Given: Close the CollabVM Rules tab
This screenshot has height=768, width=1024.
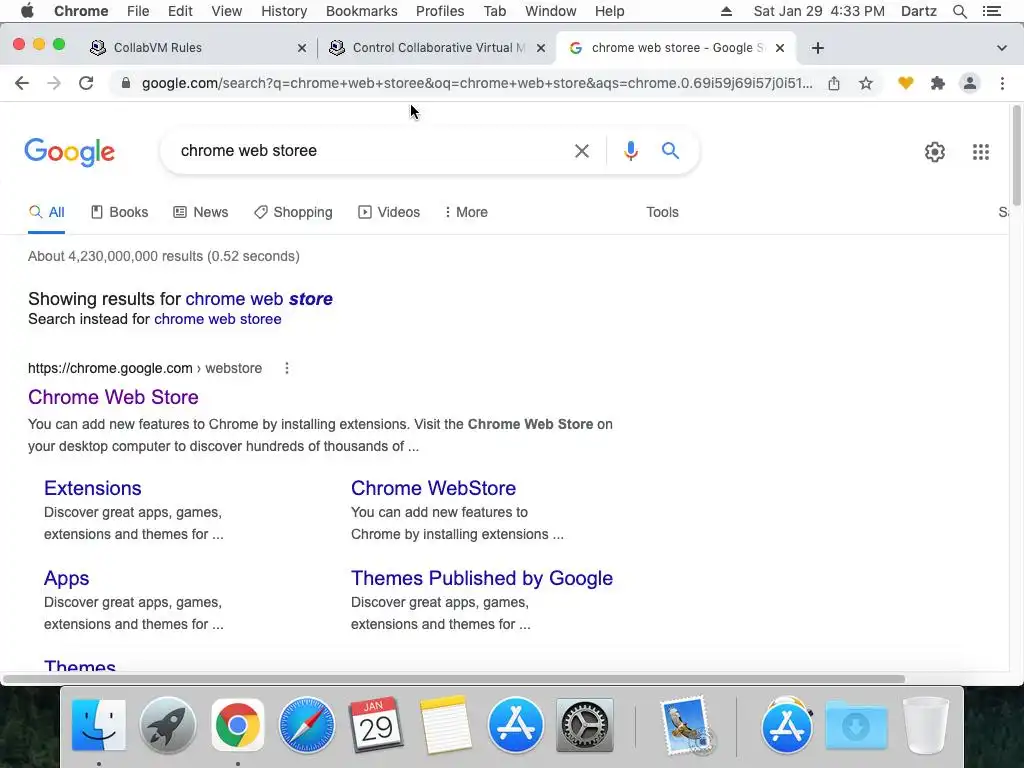Looking at the screenshot, I should (x=302, y=48).
